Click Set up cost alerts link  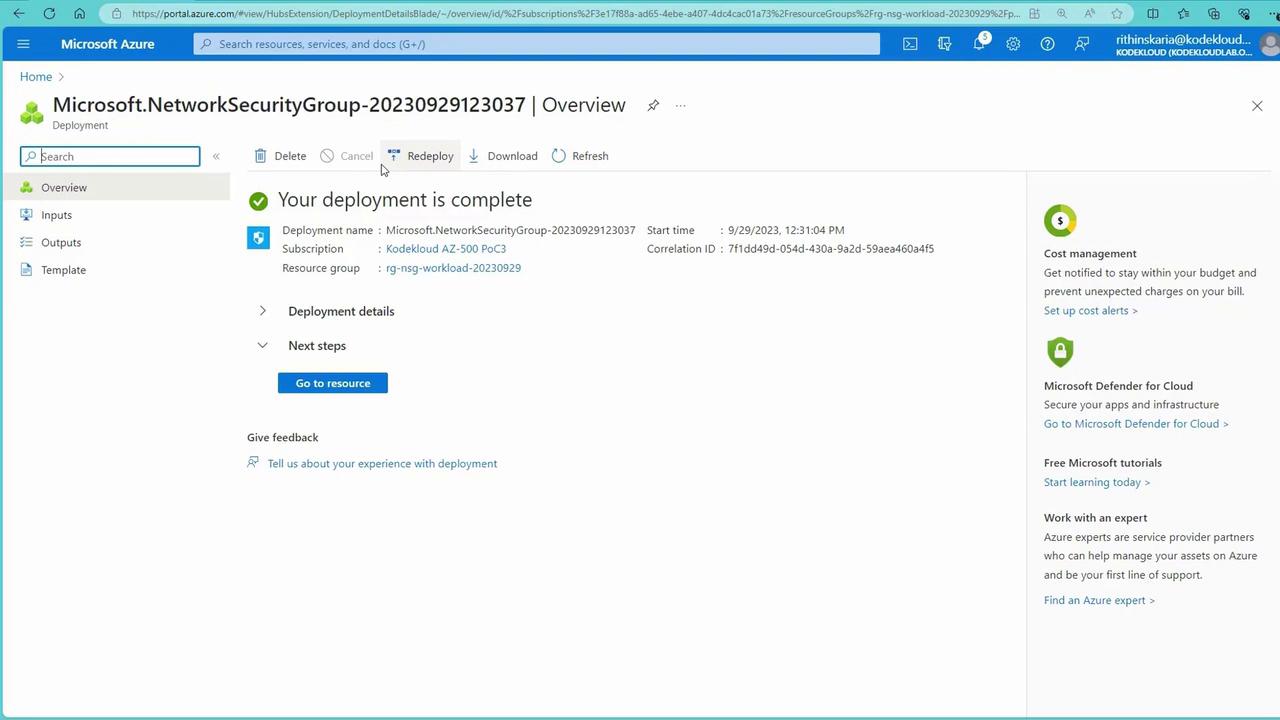tap(1091, 311)
